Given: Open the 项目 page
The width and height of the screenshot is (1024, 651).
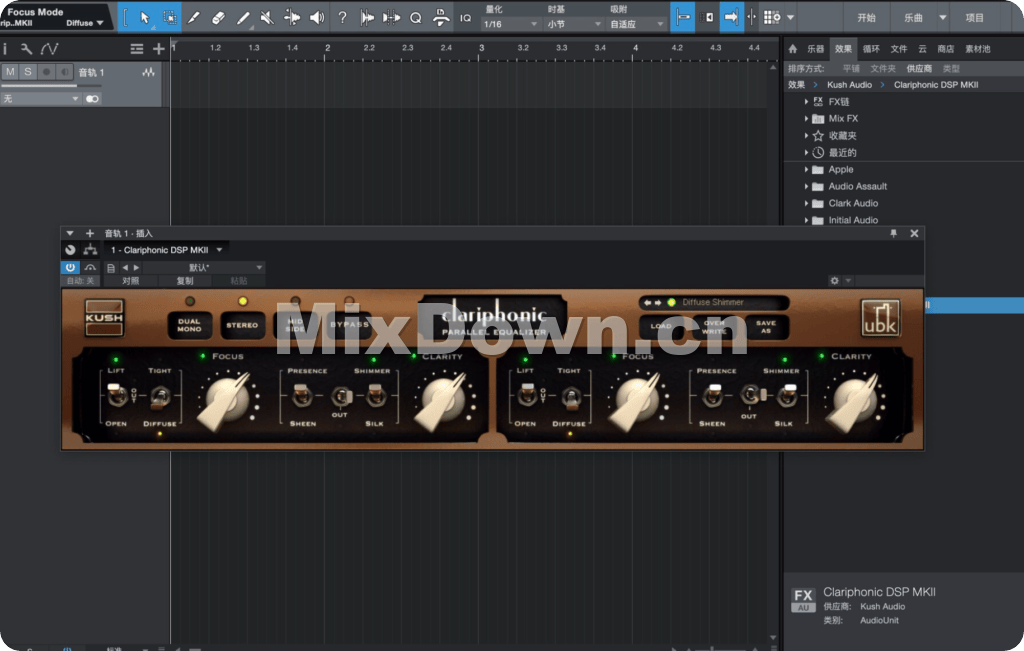Looking at the screenshot, I should 974,18.
